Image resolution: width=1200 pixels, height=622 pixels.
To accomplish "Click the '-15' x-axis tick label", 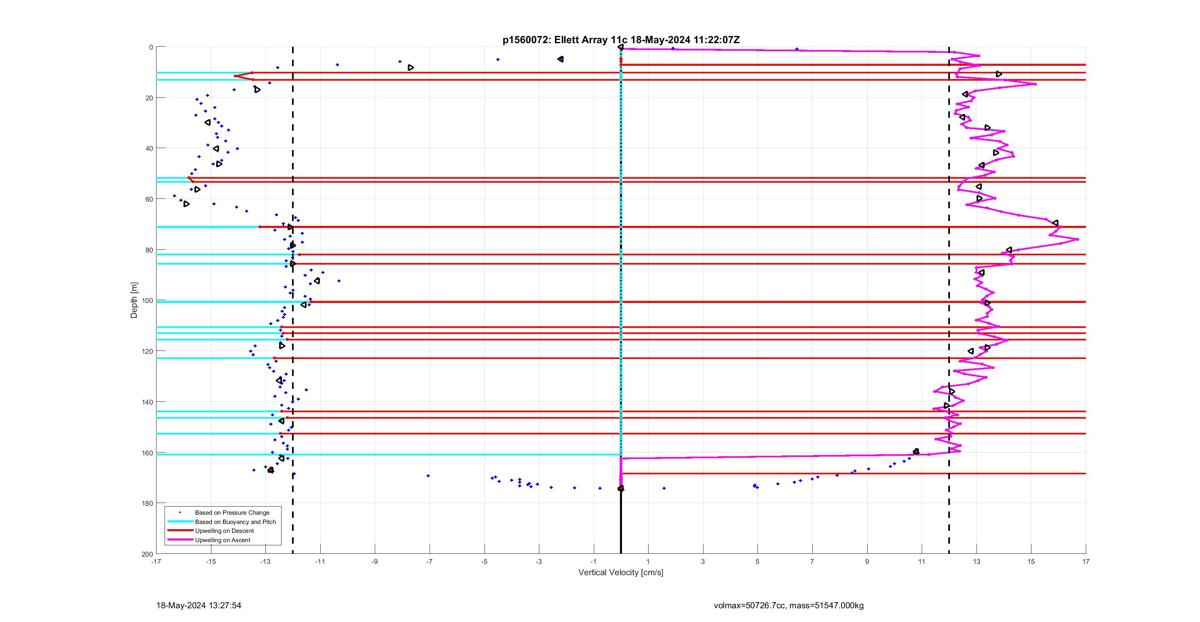I will pyautogui.click(x=211, y=562).
